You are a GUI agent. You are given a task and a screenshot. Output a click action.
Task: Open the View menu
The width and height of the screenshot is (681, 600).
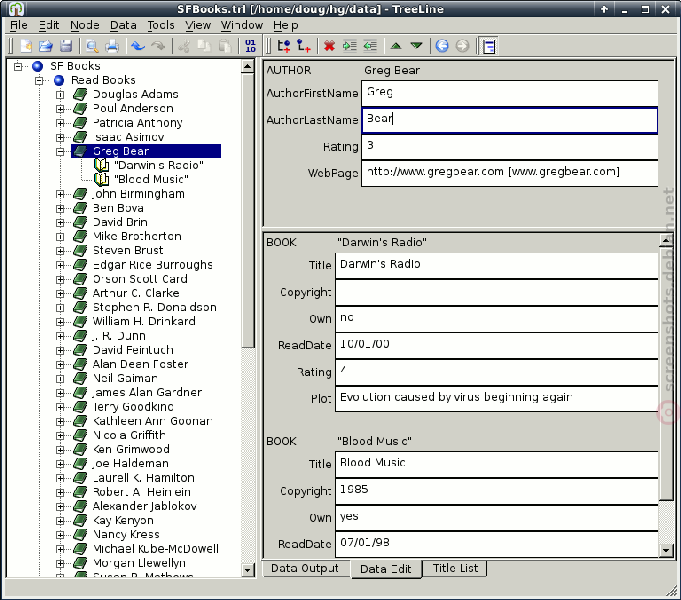(x=198, y=25)
